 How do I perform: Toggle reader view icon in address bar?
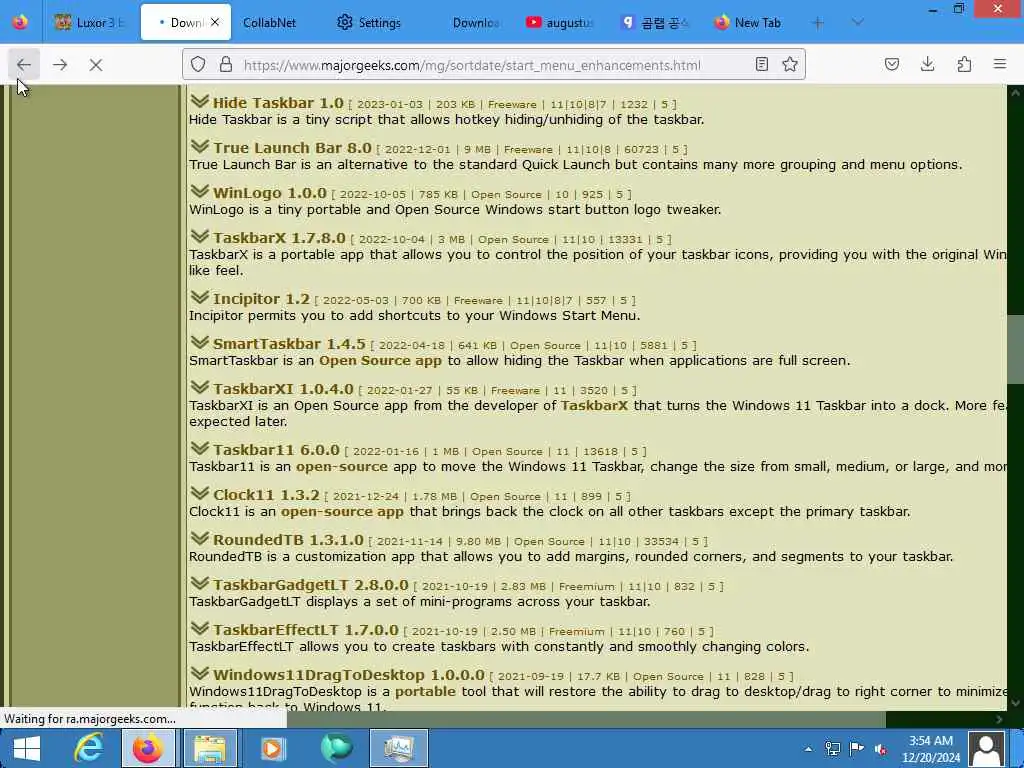click(x=761, y=64)
